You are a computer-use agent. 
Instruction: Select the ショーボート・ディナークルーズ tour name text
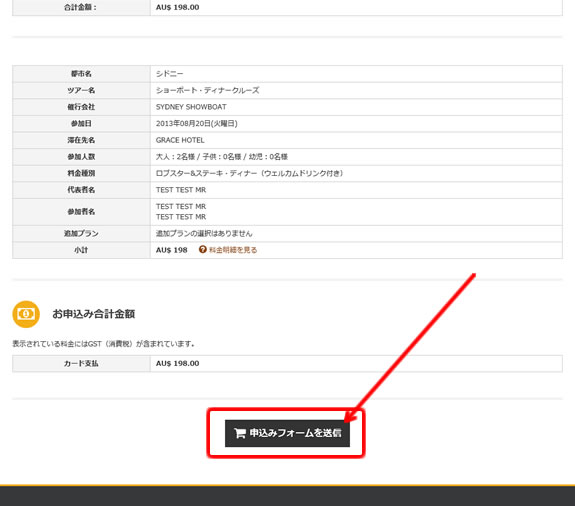pyautogui.click(x=208, y=90)
